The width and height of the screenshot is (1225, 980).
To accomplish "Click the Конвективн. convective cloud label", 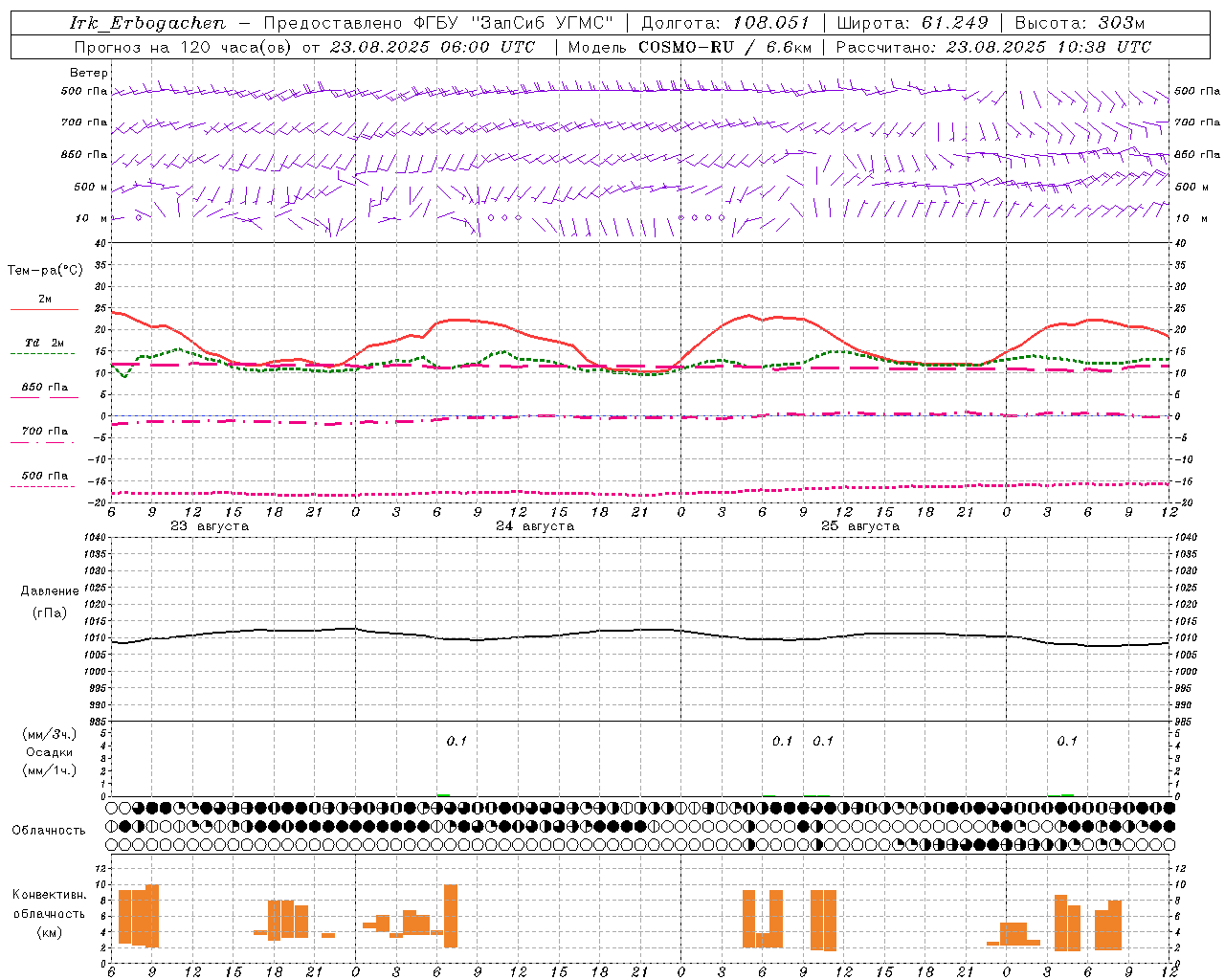I will [50, 895].
